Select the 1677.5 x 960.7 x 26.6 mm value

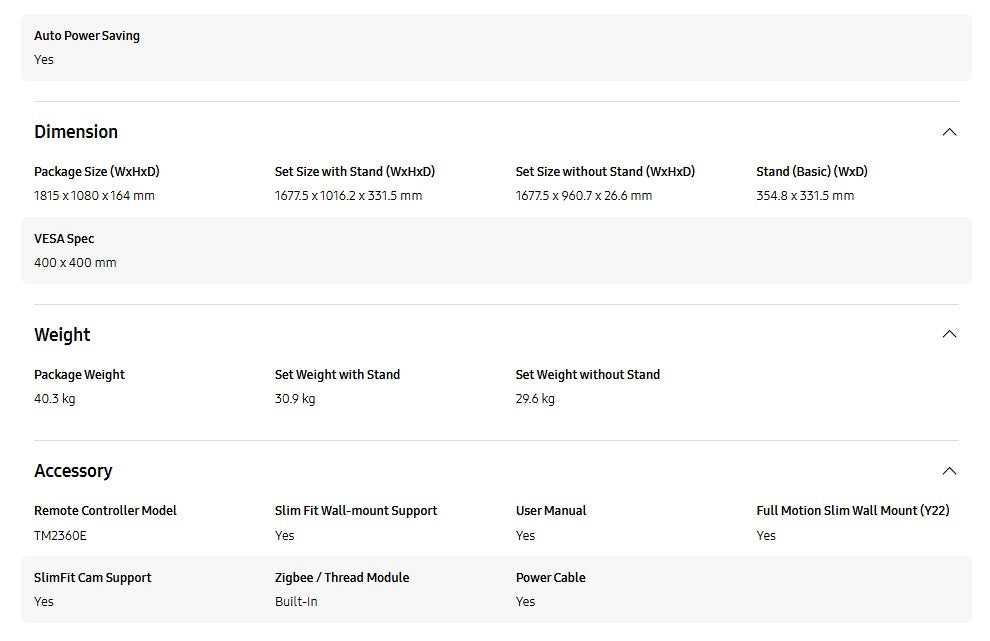point(584,196)
